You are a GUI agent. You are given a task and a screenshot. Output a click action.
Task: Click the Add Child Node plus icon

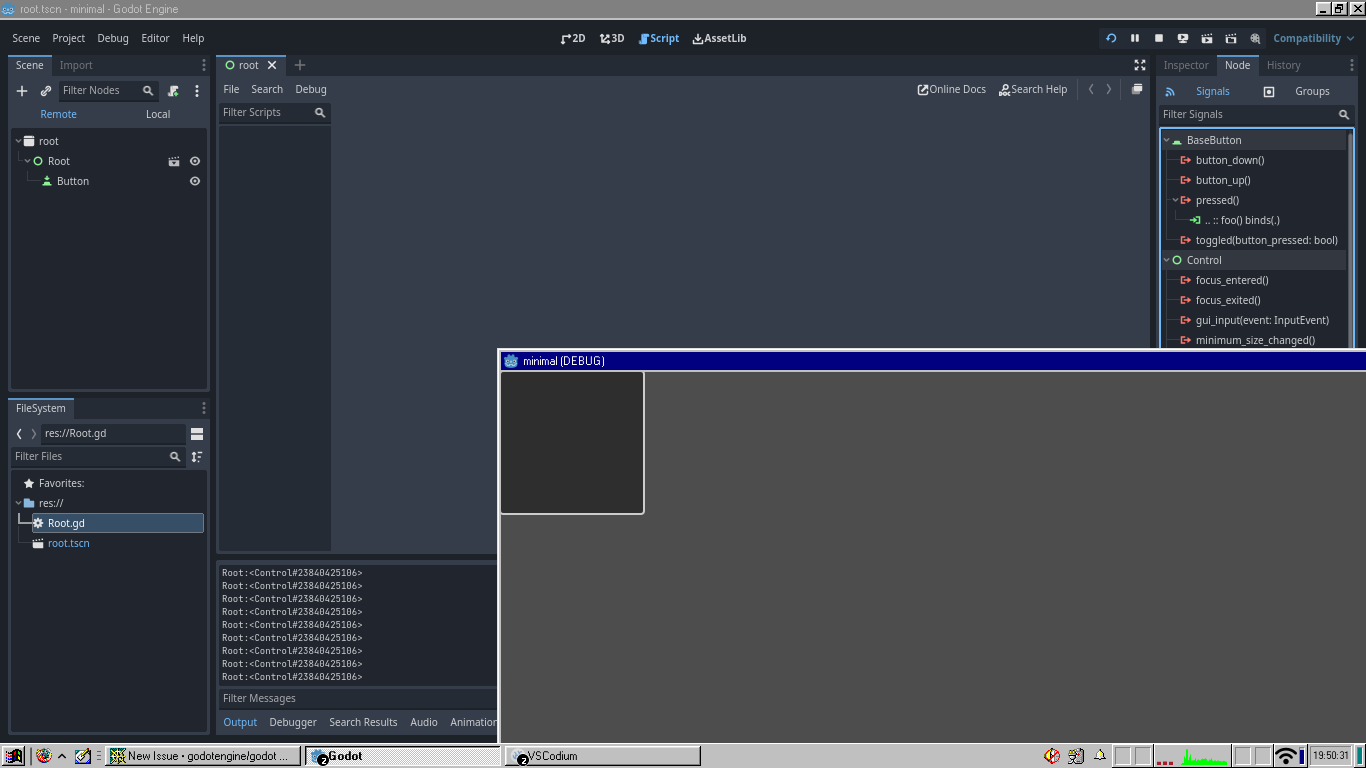click(22, 90)
